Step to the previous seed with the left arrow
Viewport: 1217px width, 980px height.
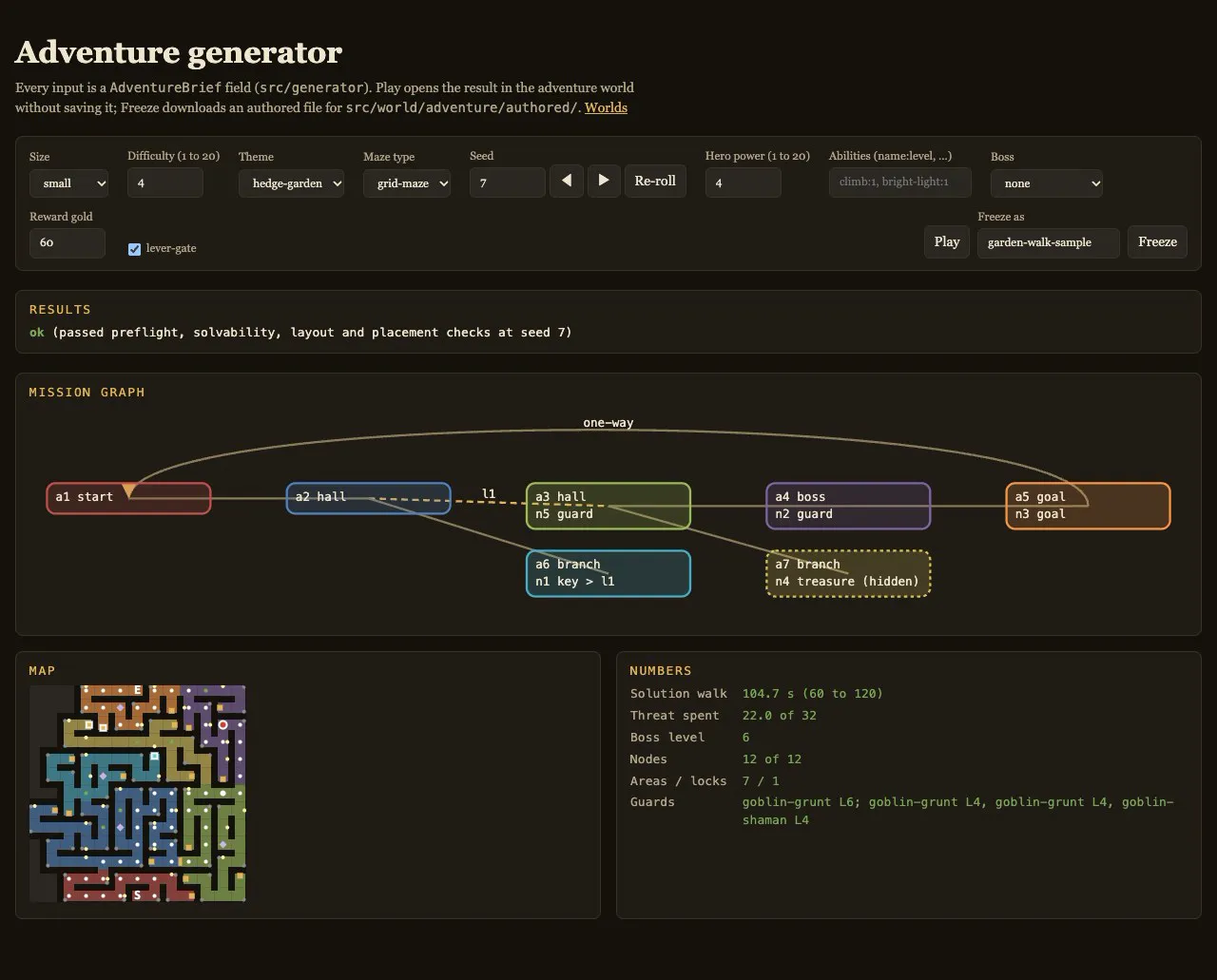click(x=567, y=181)
